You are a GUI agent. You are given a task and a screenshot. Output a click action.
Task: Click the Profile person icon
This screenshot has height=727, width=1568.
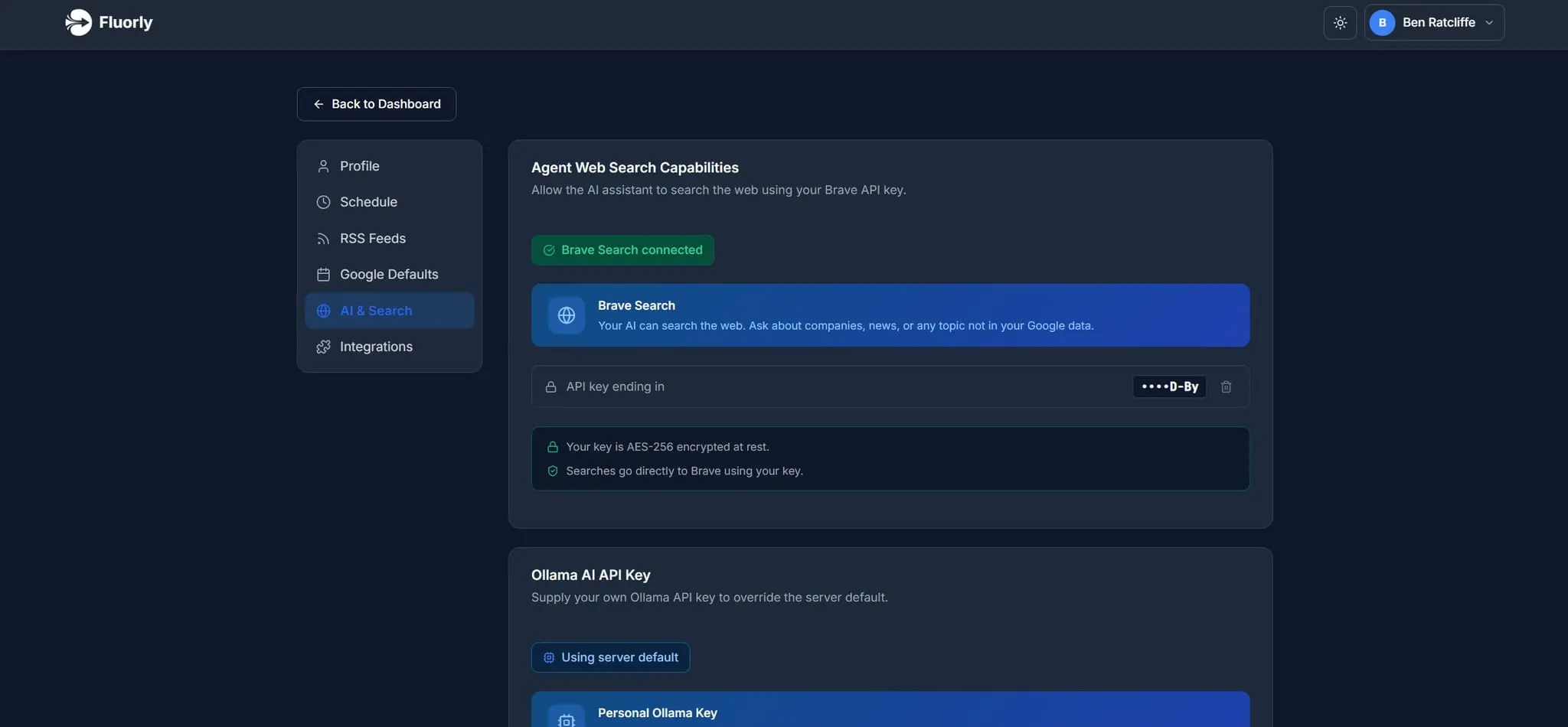point(323,166)
